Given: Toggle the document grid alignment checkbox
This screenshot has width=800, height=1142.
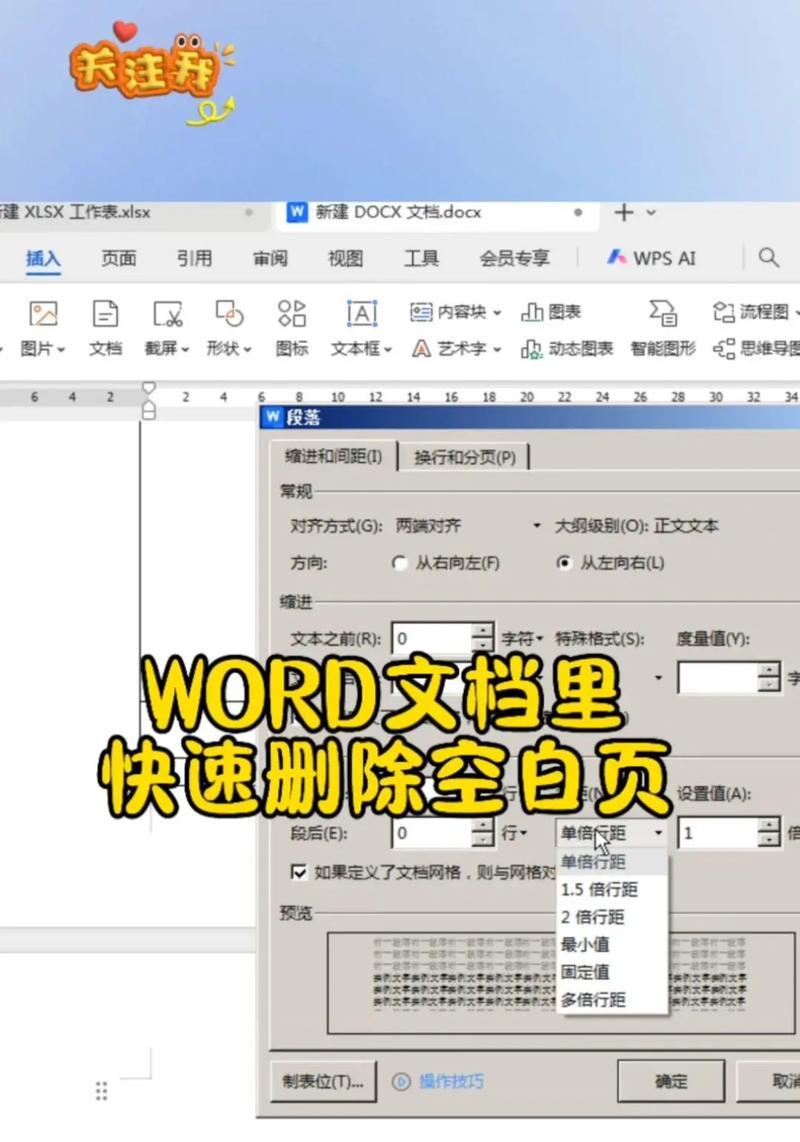Looking at the screenshot, I should [299, 872].
